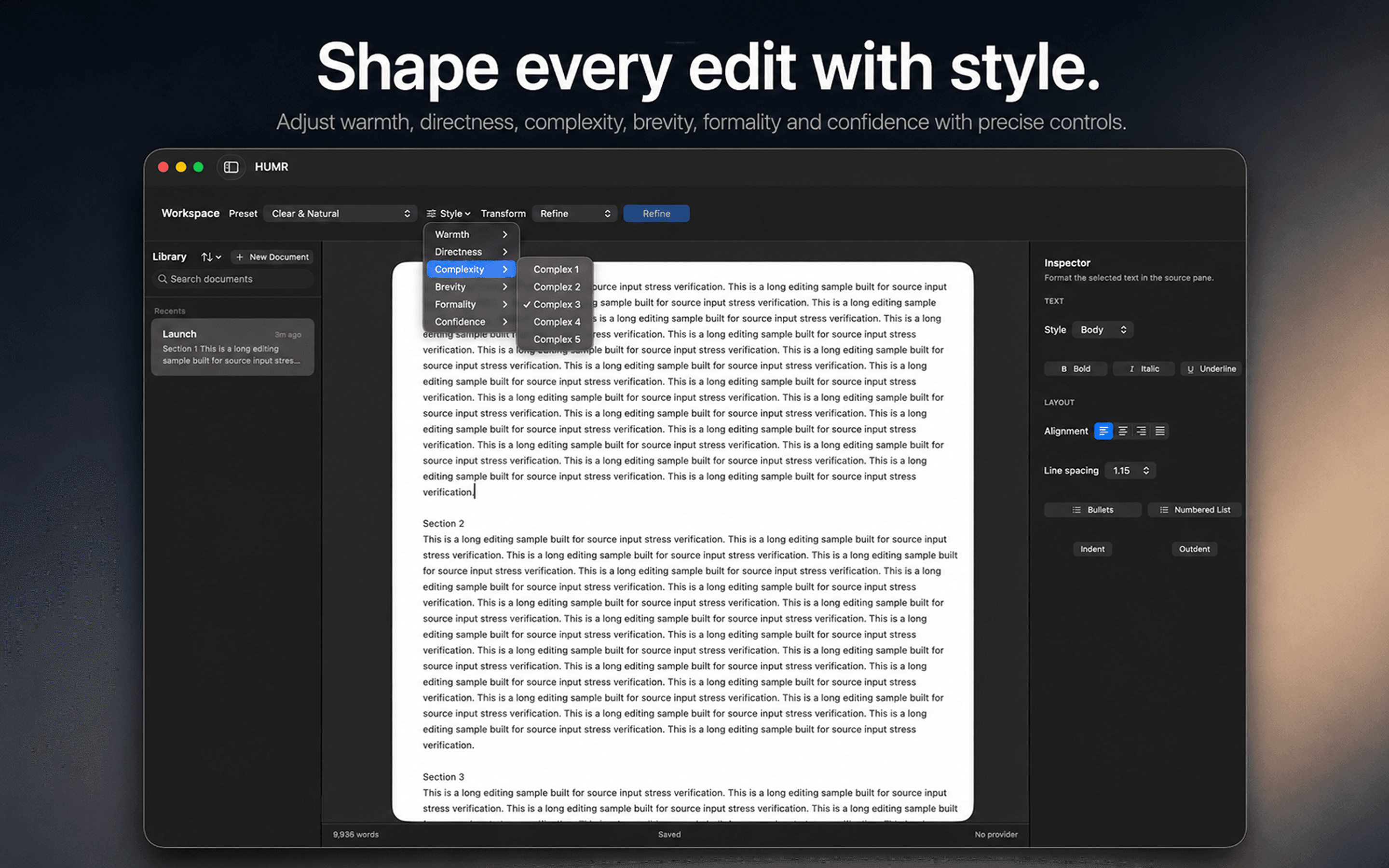Minimize the HUMR window
1389x868 pixels.
pos(181,167)
